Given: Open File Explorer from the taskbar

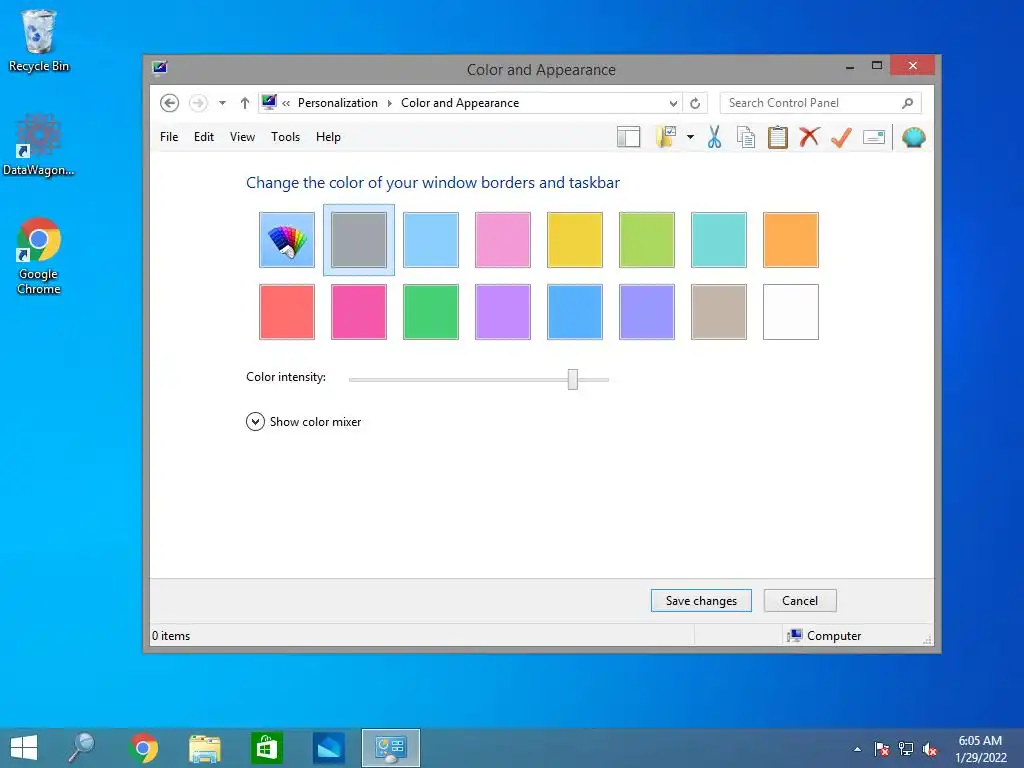Looking at the screenshot, I should [x=204, y=748].
